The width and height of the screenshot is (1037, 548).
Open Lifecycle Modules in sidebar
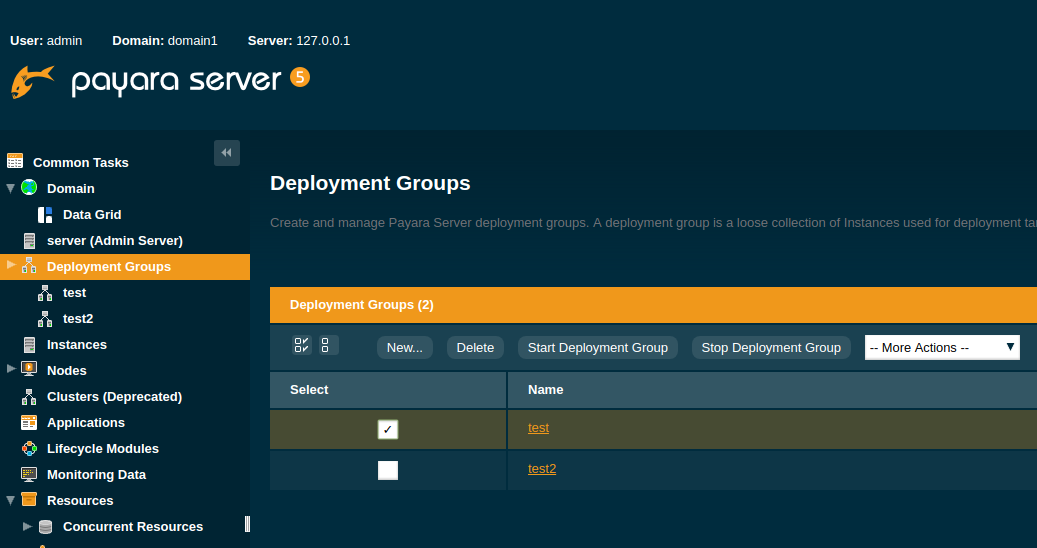point(103,448)
